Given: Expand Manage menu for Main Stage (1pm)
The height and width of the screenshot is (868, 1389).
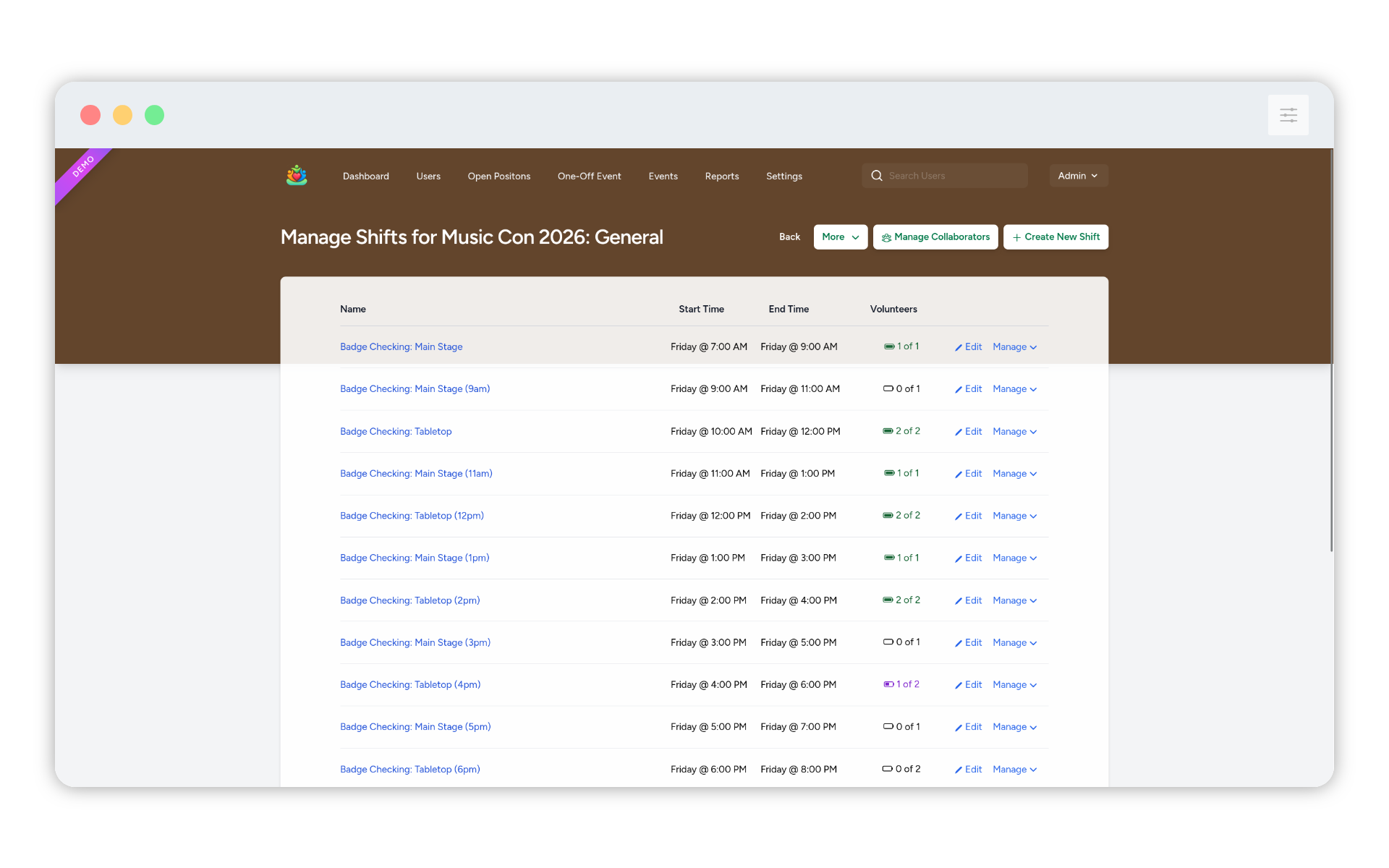Looking at the screenshot, I should pos(1014,558).
